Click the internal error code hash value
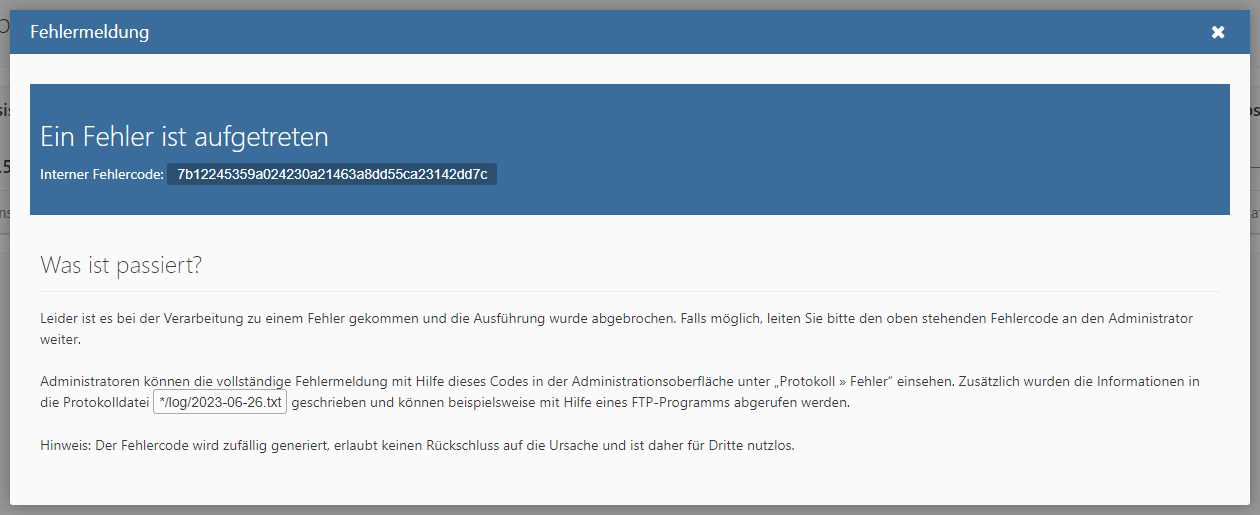 click(x=332, y=175)
